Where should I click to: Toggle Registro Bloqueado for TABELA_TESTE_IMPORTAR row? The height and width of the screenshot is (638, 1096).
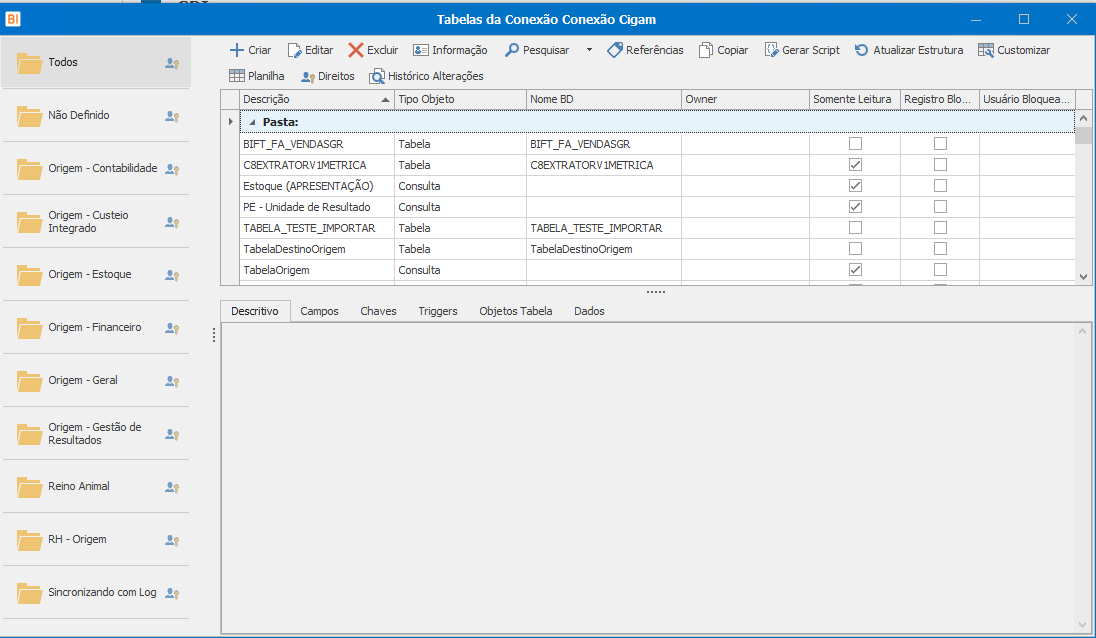[940, 228]
